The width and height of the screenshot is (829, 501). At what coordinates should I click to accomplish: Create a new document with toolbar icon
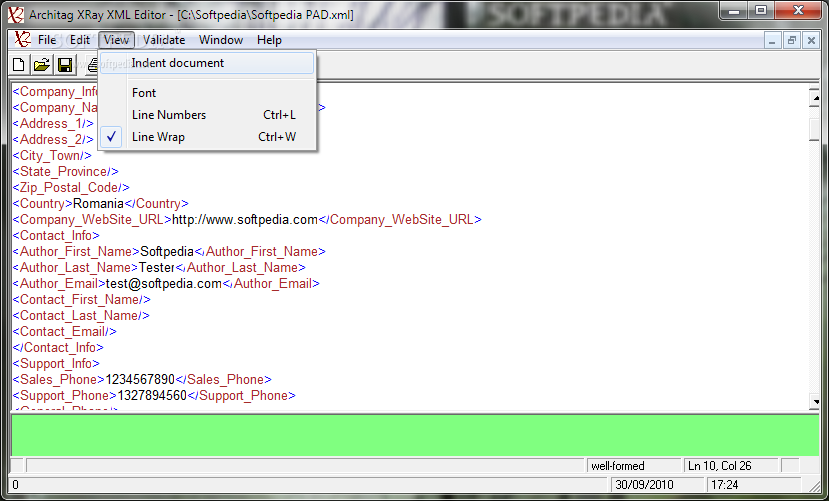[19, 65]
